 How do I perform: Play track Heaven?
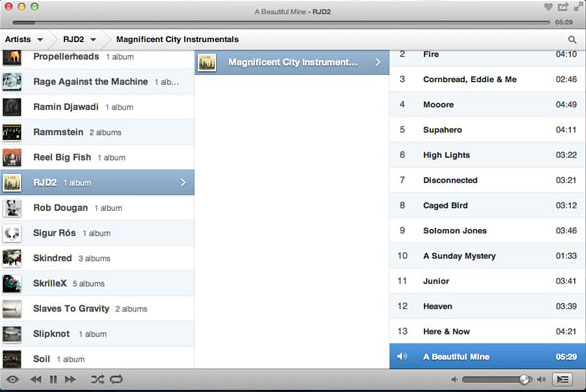click(x=488, y=306)
